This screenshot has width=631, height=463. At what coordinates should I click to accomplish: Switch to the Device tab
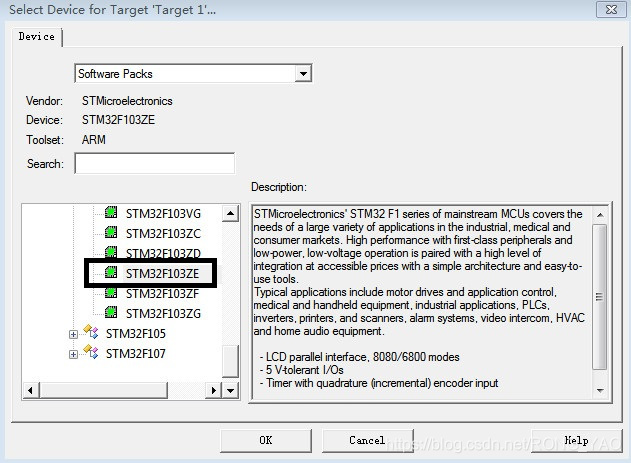[x=37, y=37]
